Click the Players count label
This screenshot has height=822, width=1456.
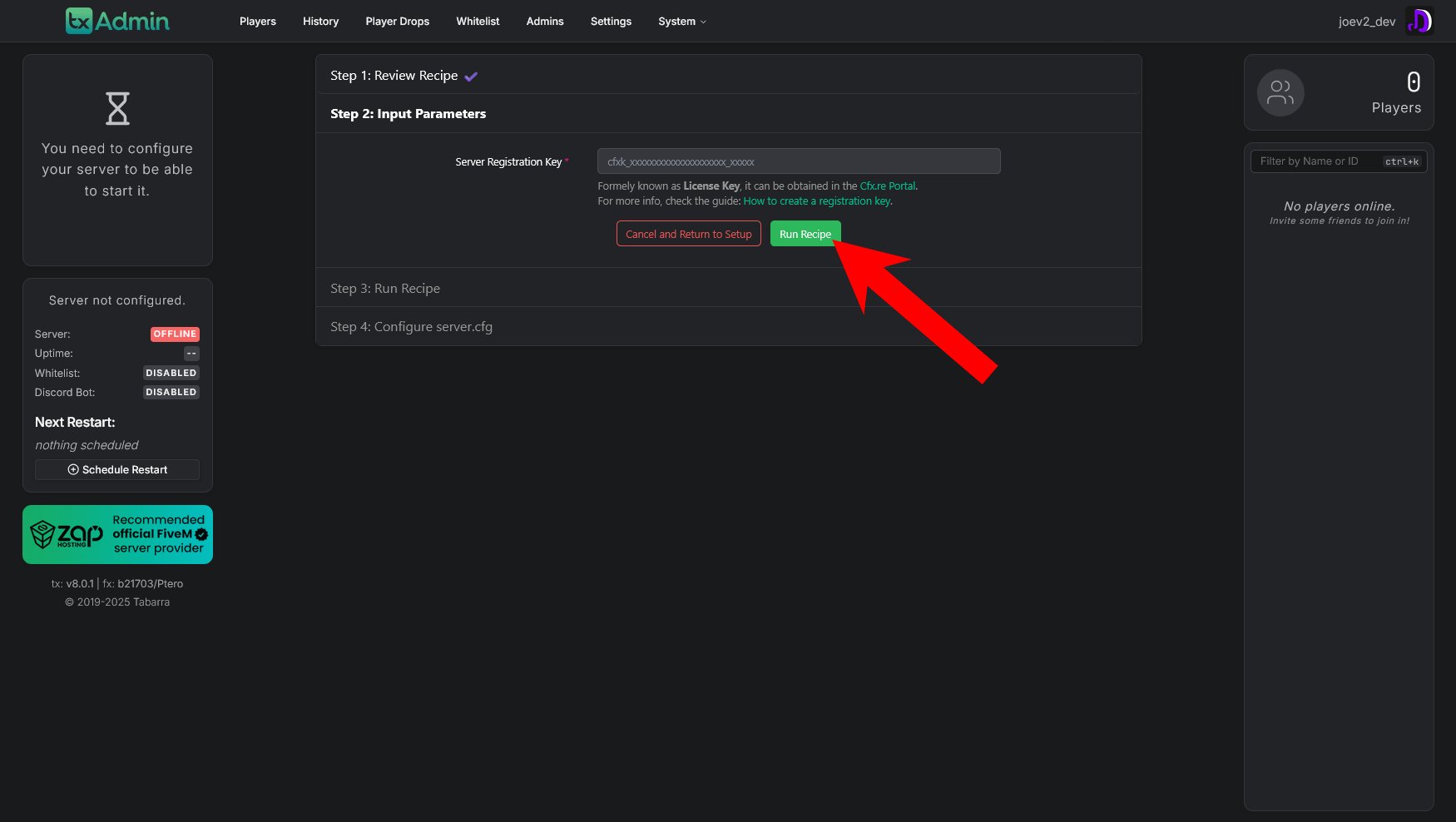coord(1396,107)
